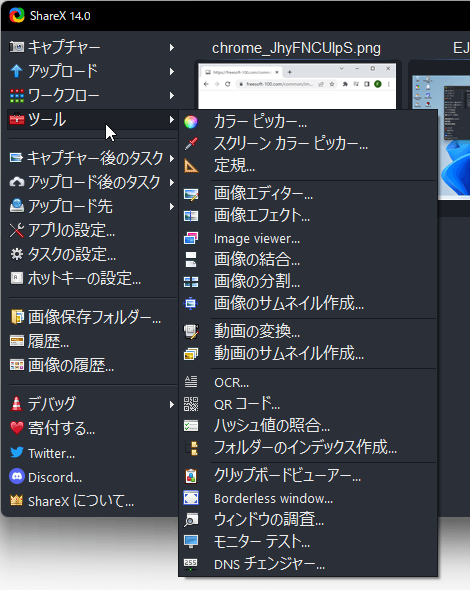470x590 pixels.
Task: Open 履歴 history window
Action: pyautogui.click(x=92, y=341)
